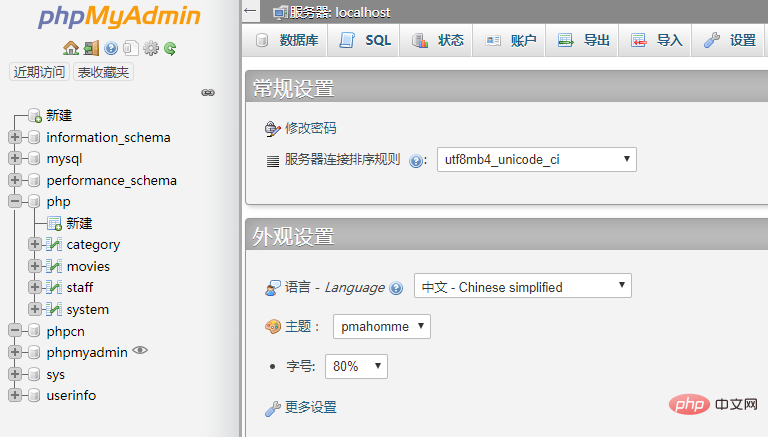Click the help icon next to Language
Image resolution: width=768 pixels, height=437 pixels.
click(x=396, y=288)
